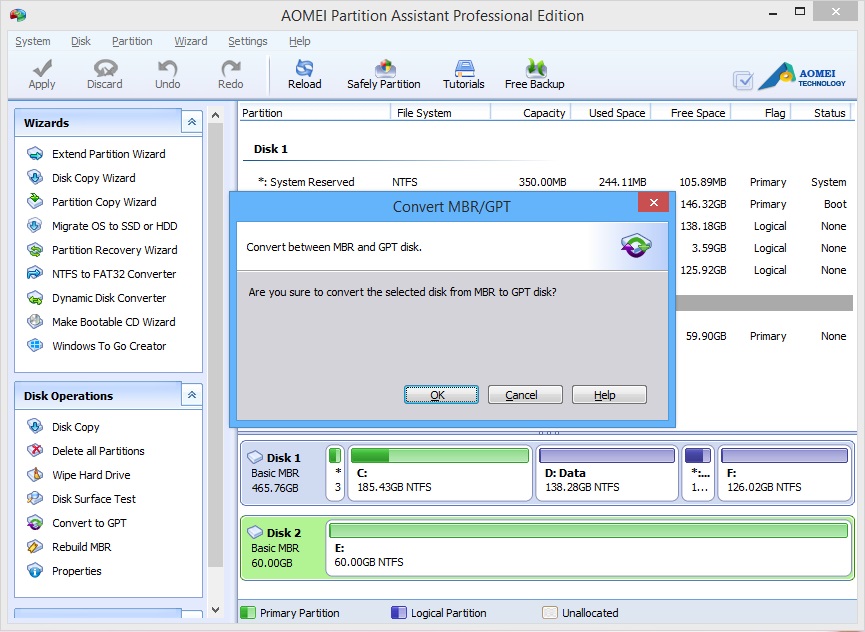This screenshot has height=632, width=865.
Task: Open disk Properties in sidebar
Action: point(77,571)
